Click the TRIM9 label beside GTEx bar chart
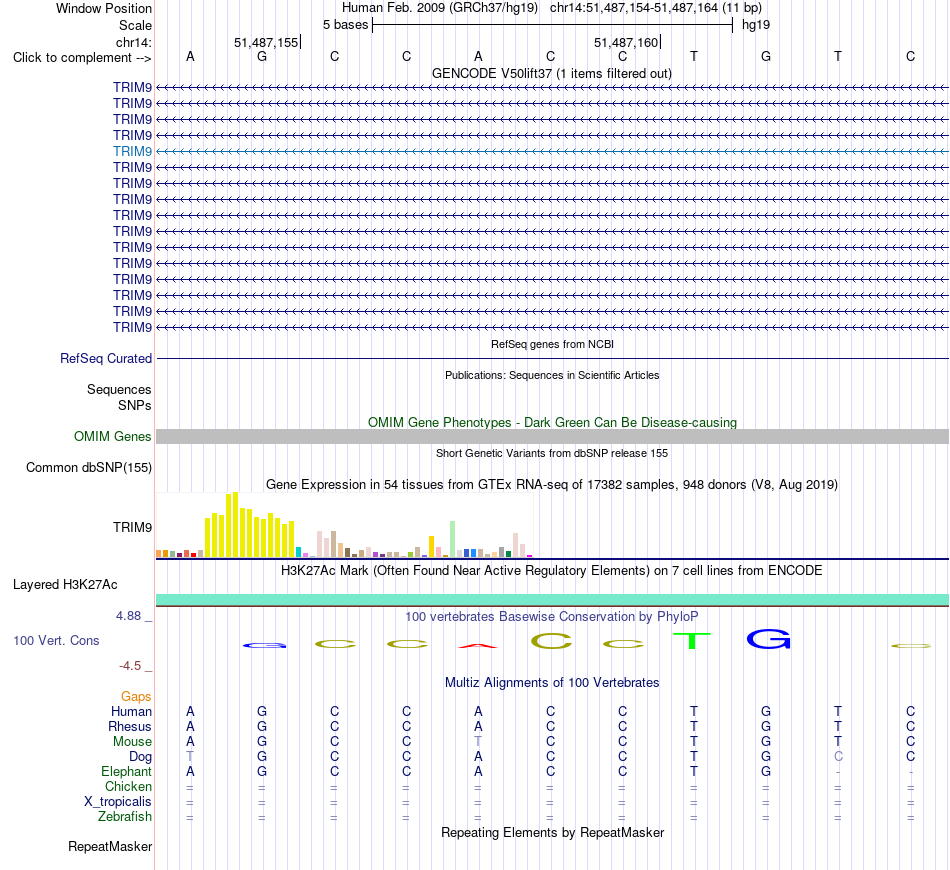950x870 pixels. (x=132, y=528)
